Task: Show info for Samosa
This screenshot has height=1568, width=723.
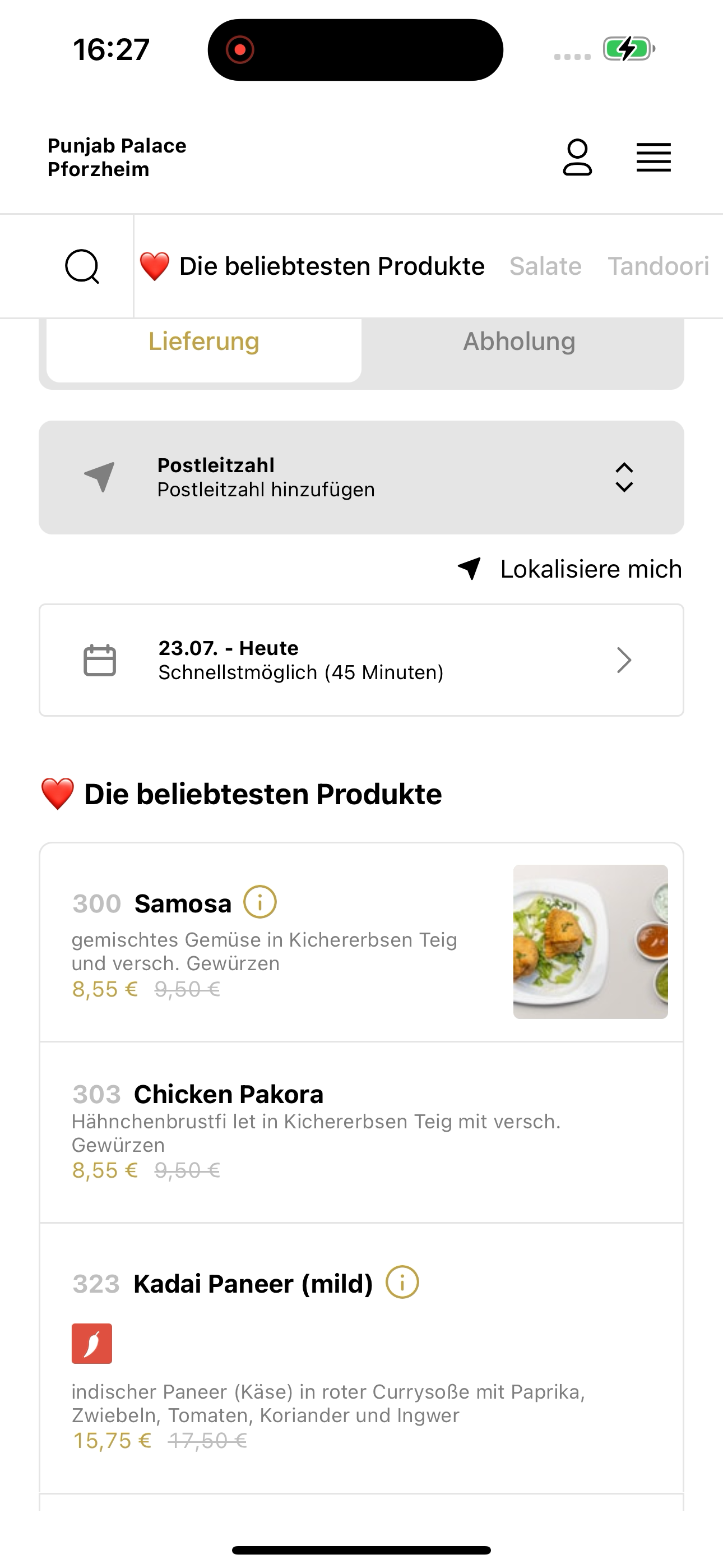Action: (260, 902)
